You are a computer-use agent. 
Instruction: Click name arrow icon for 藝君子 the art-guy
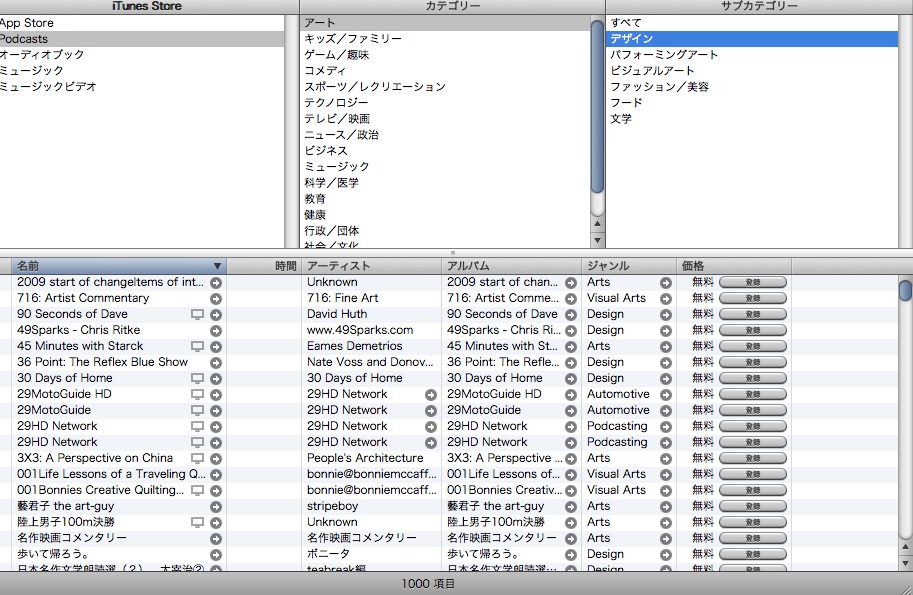[216, 507]
